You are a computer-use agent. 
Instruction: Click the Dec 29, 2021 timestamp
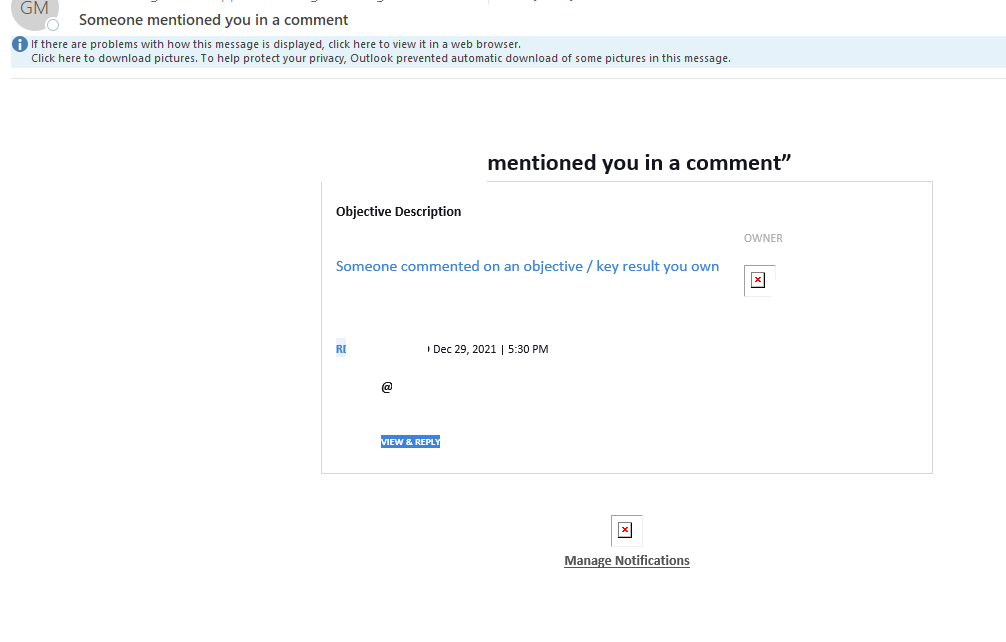[465, 349]
